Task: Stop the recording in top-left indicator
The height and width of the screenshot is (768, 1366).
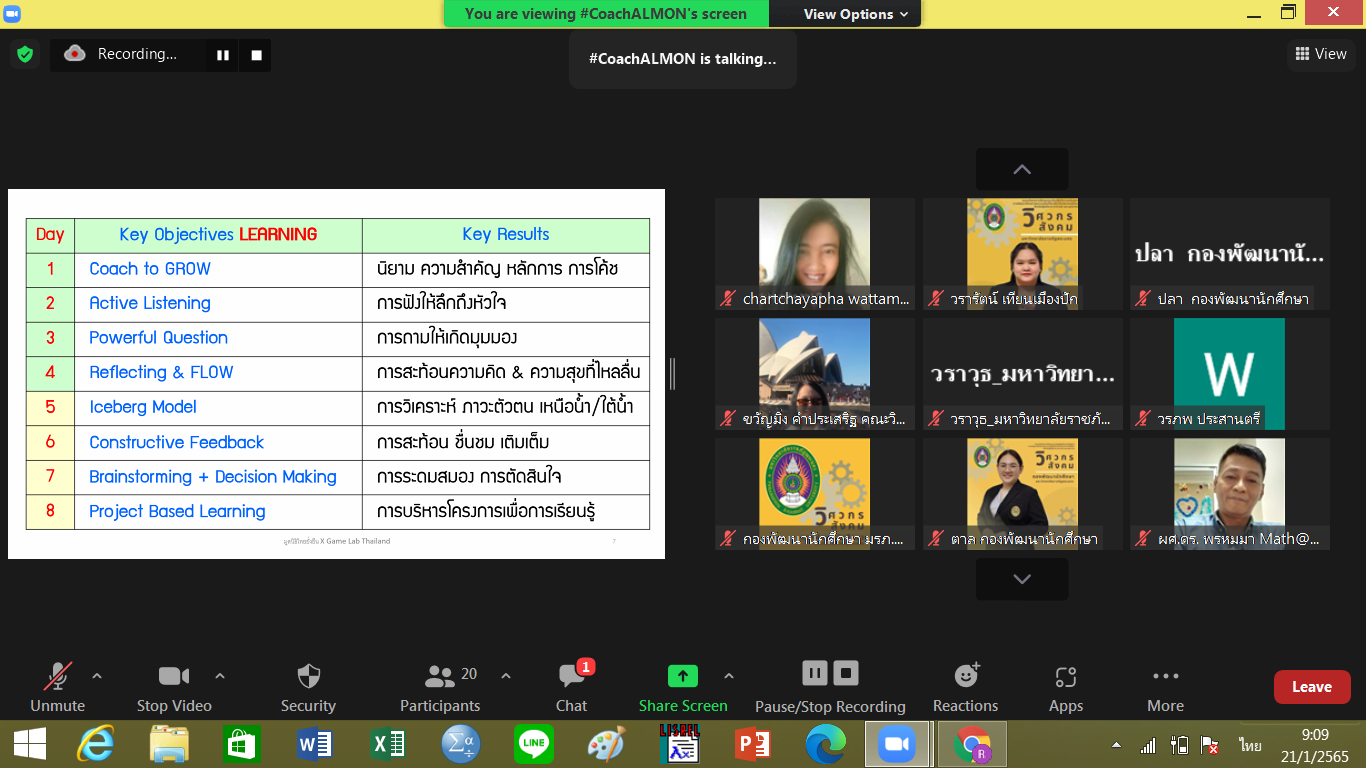Action: (x=256, y=55)
